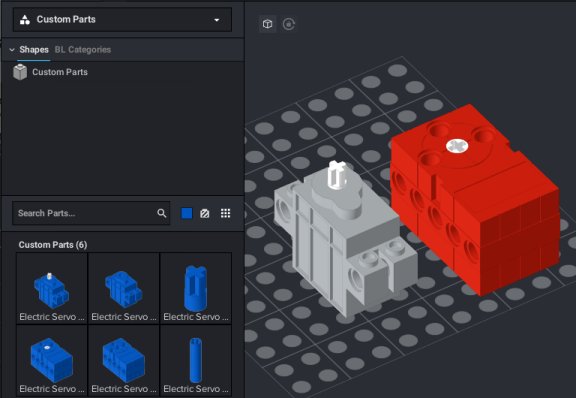Image resolution: width=576 pixels, height=398 pixels.
Task: Switch to the BL Categories tab
Action: coord(83,50)
